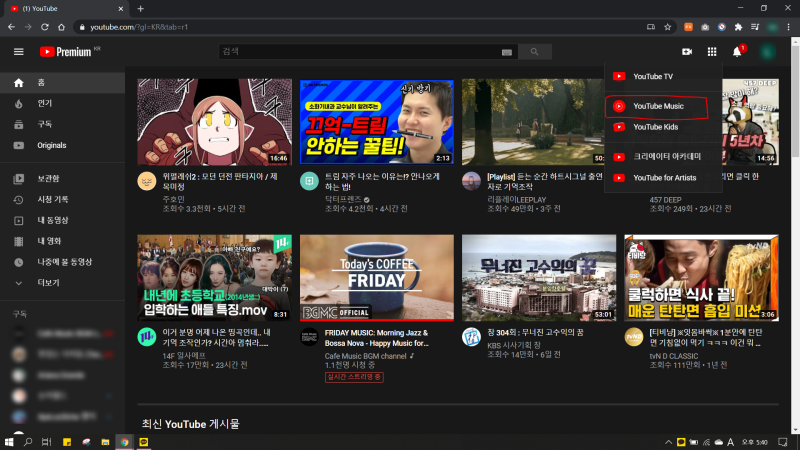
Task: Open the account avatar menu
Action: tap(767, 52)
